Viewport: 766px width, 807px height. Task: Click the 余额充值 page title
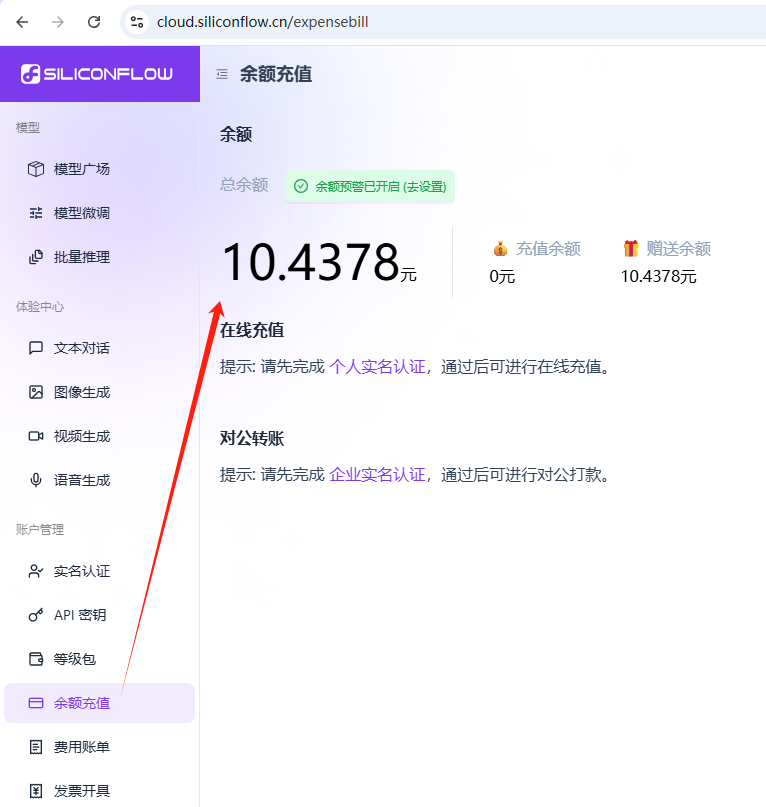(276, 74)
